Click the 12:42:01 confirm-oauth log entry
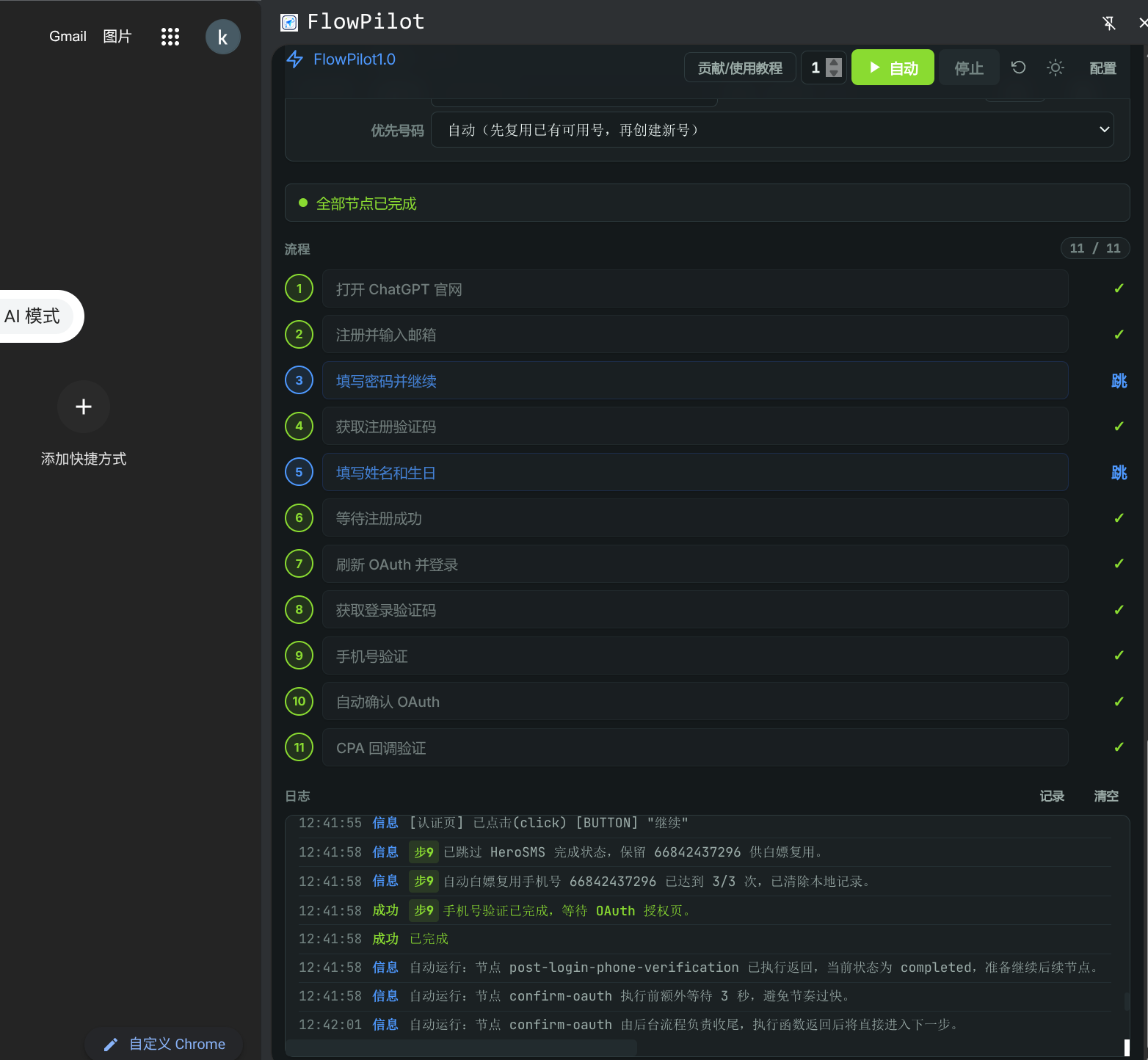 click(x=705, y=1025)
